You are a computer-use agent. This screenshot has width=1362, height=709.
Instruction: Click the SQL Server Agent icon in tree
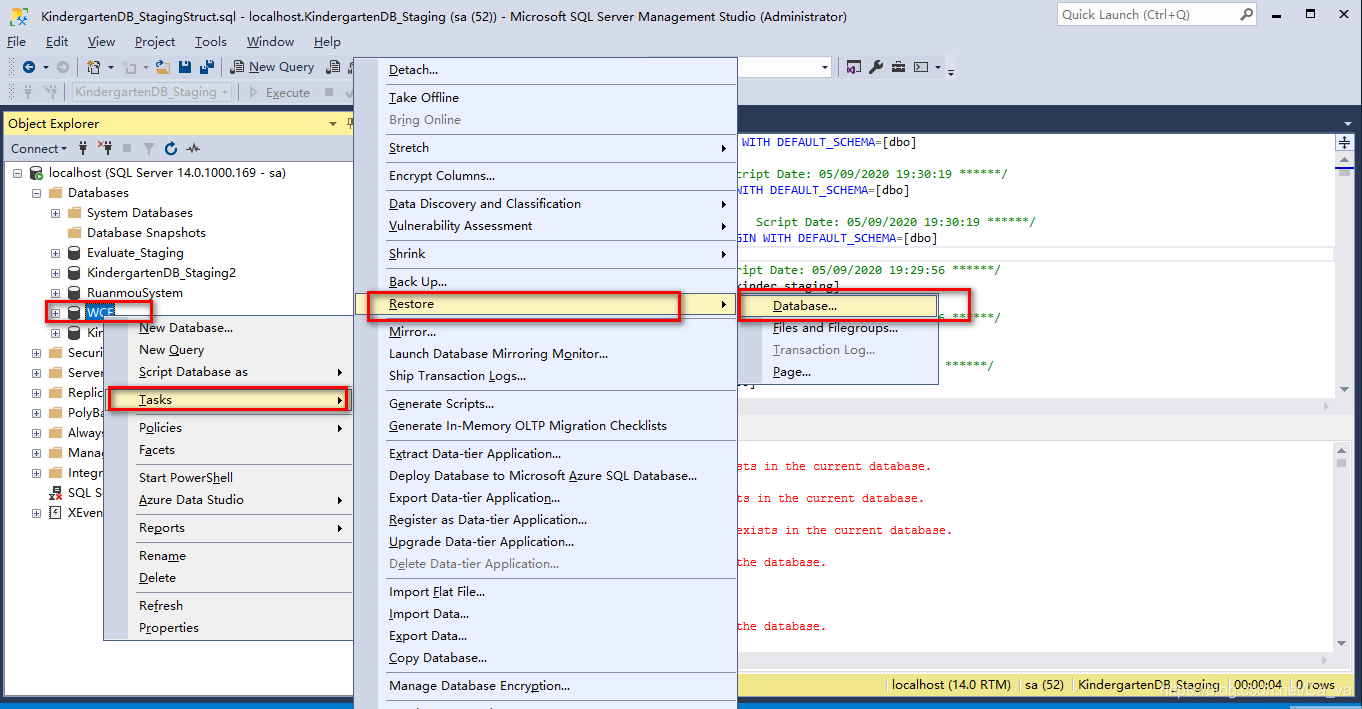coord(57,492)
